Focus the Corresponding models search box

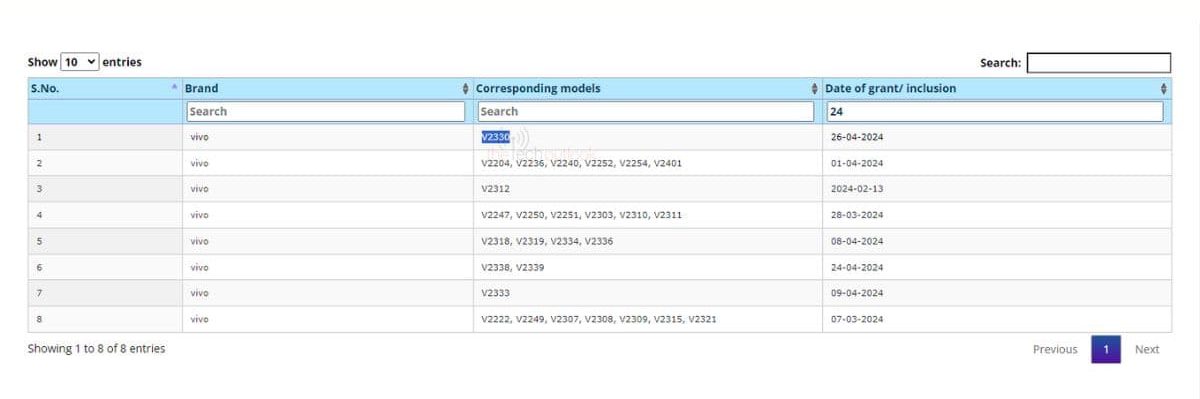(646, 111)
